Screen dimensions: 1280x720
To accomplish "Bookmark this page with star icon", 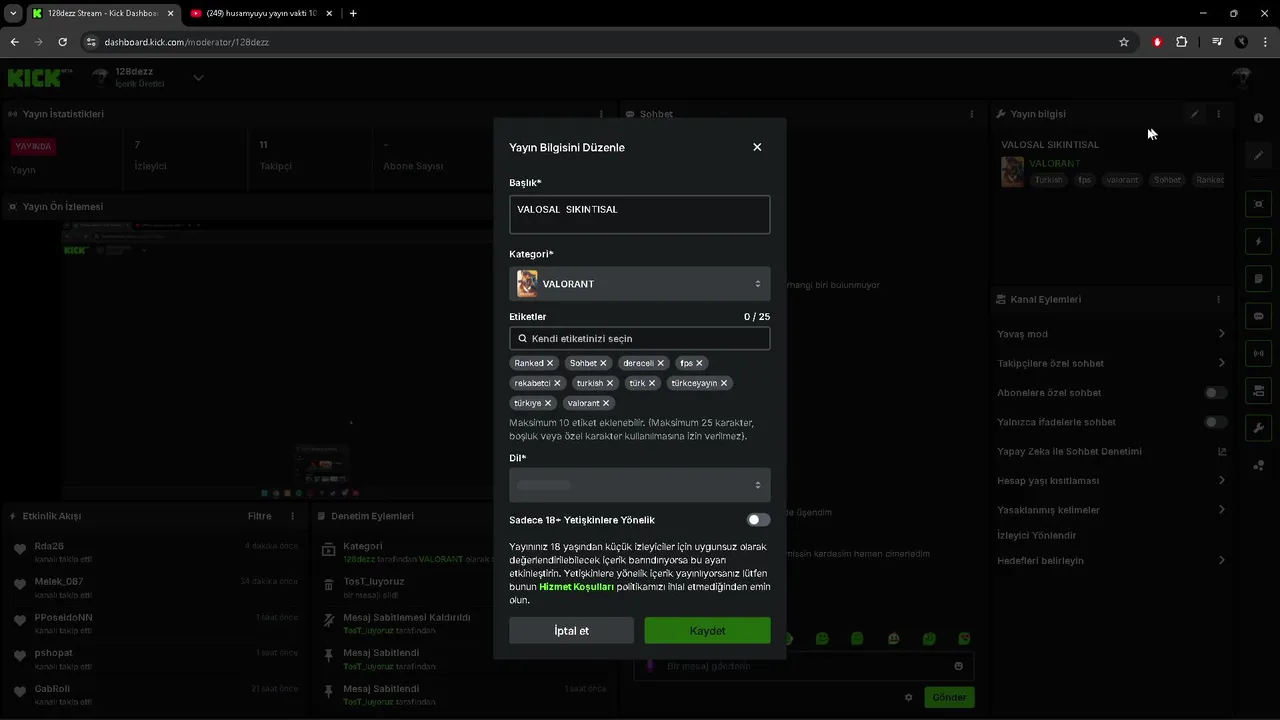I will 1124,42.
